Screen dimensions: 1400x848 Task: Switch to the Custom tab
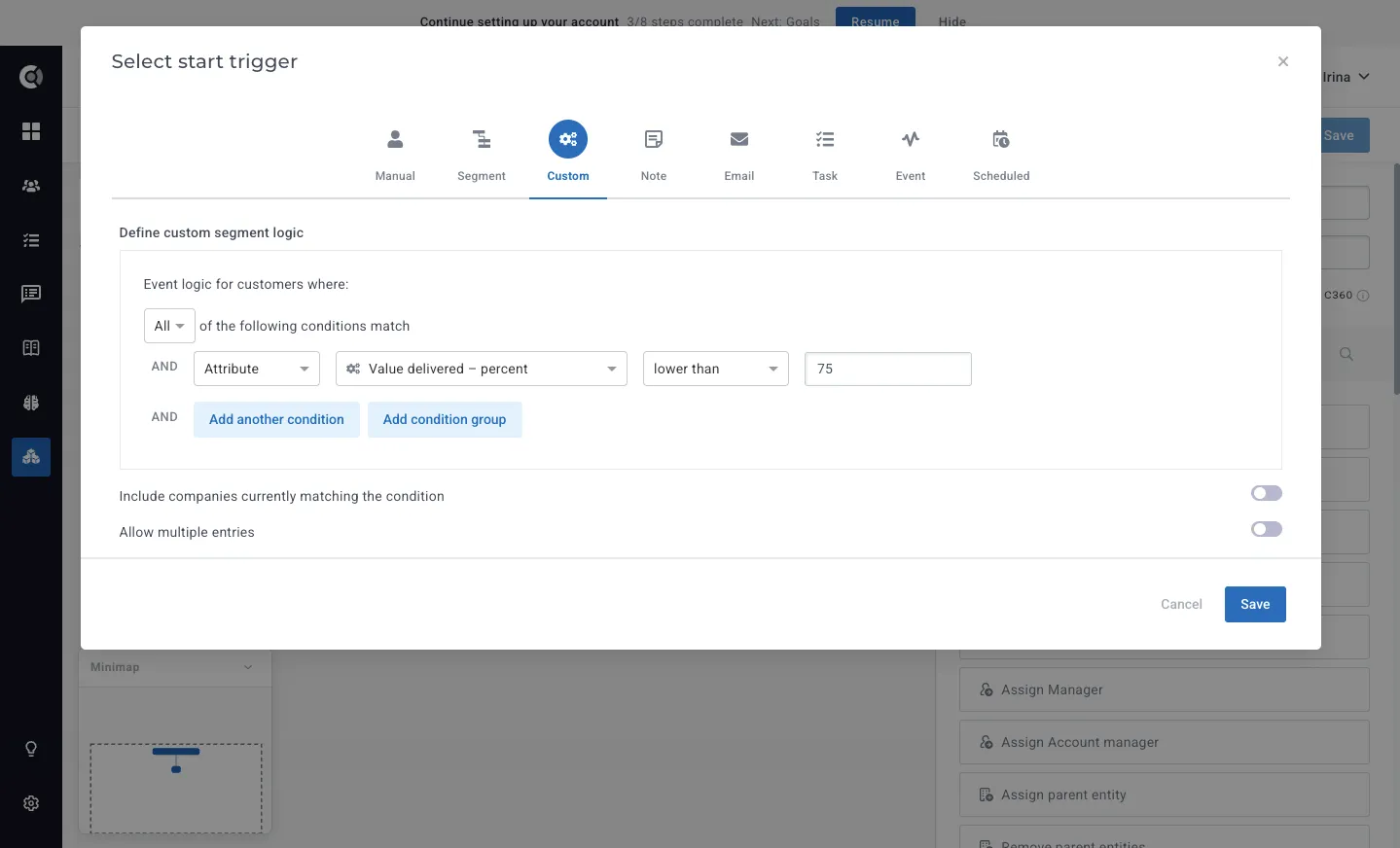568,156
